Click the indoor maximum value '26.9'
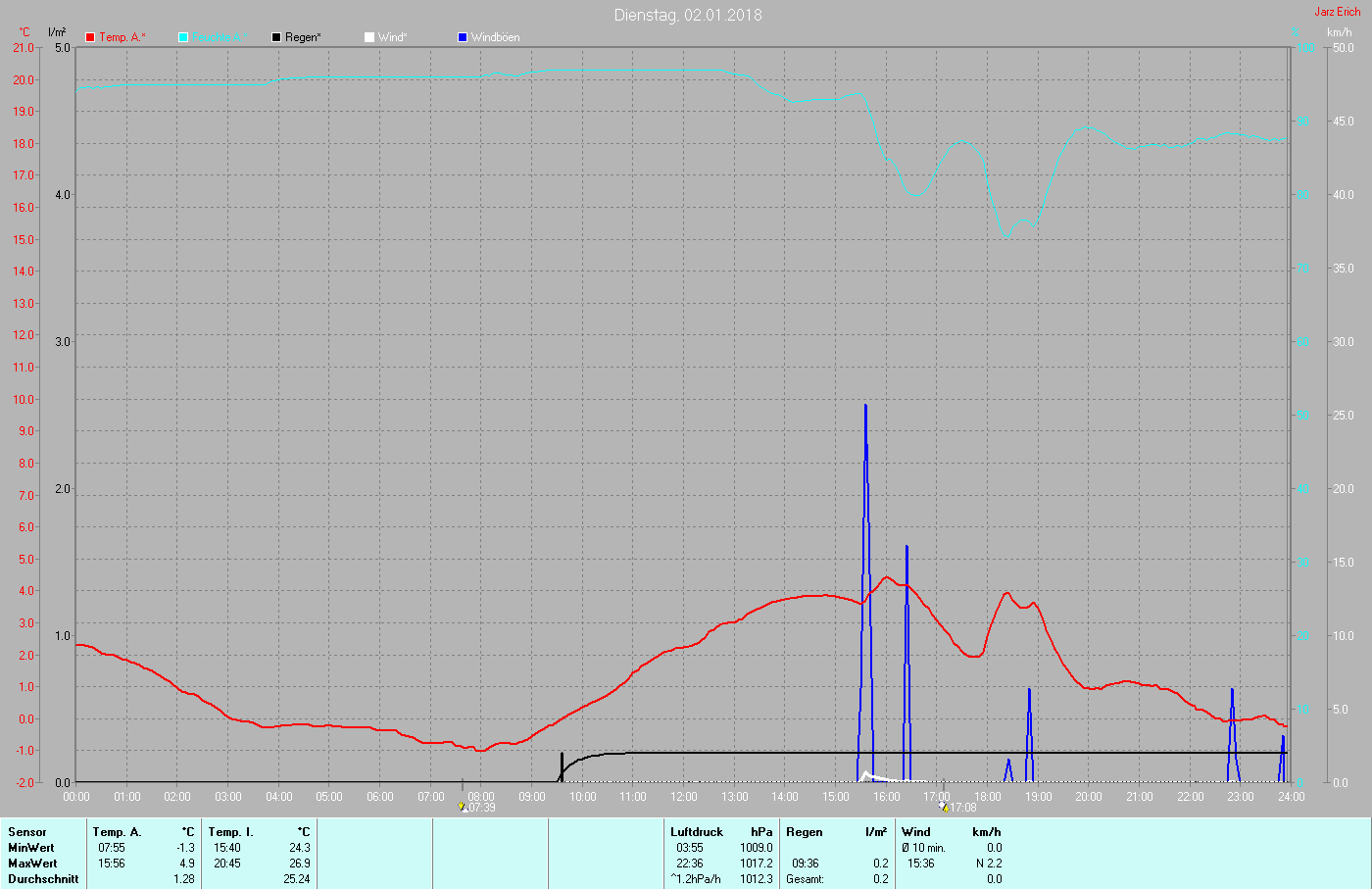Screen dimensions: 1372x889 coord(300,864)
